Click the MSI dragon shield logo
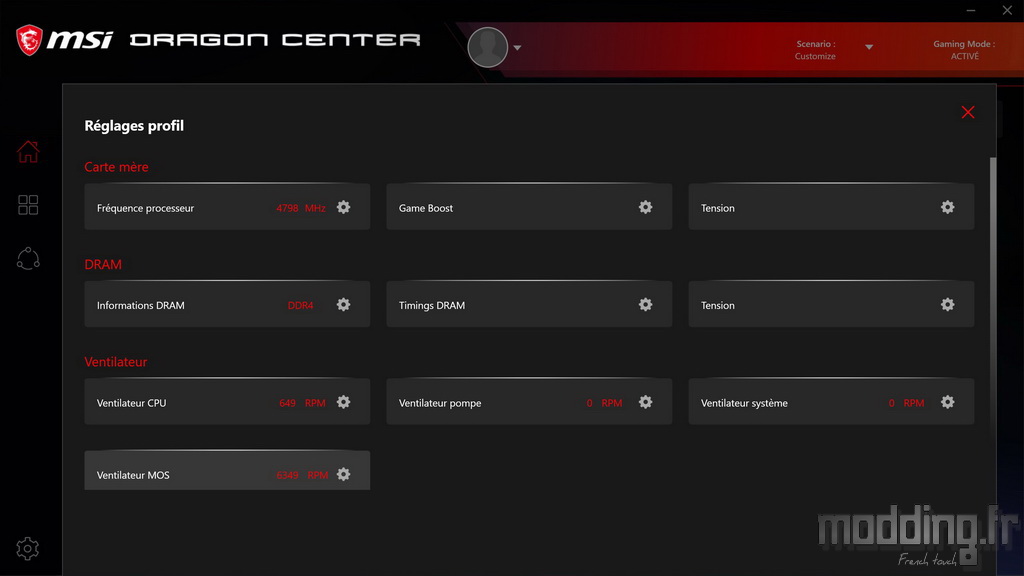Screen dimensions: 1024x576 point(29,40)
